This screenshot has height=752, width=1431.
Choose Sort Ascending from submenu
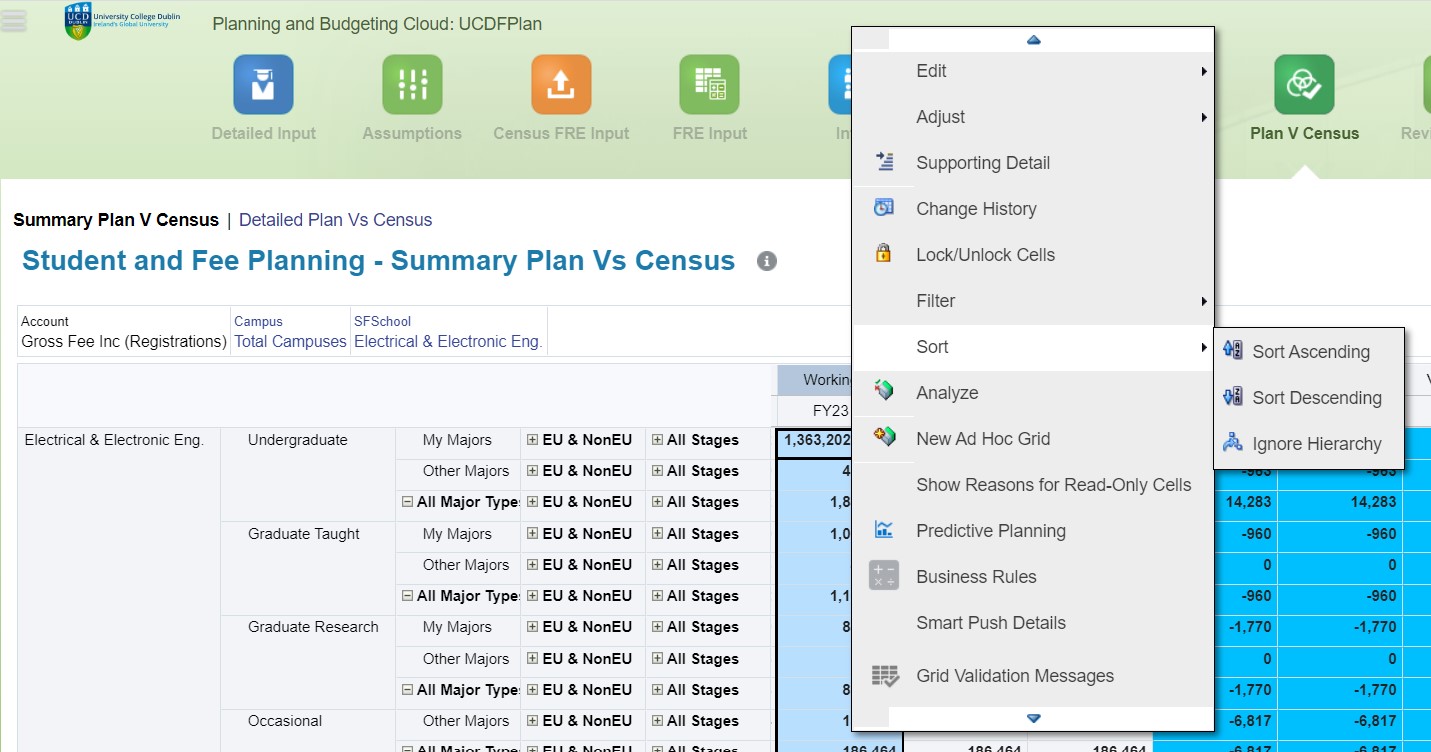click(1310, 352)
